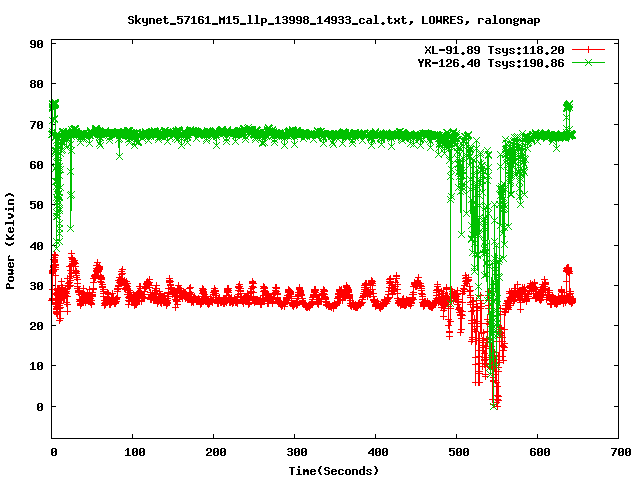Click y-axis tick label 30
The image size is (640, 480).
pyautogui.click(x=36, y=286)
